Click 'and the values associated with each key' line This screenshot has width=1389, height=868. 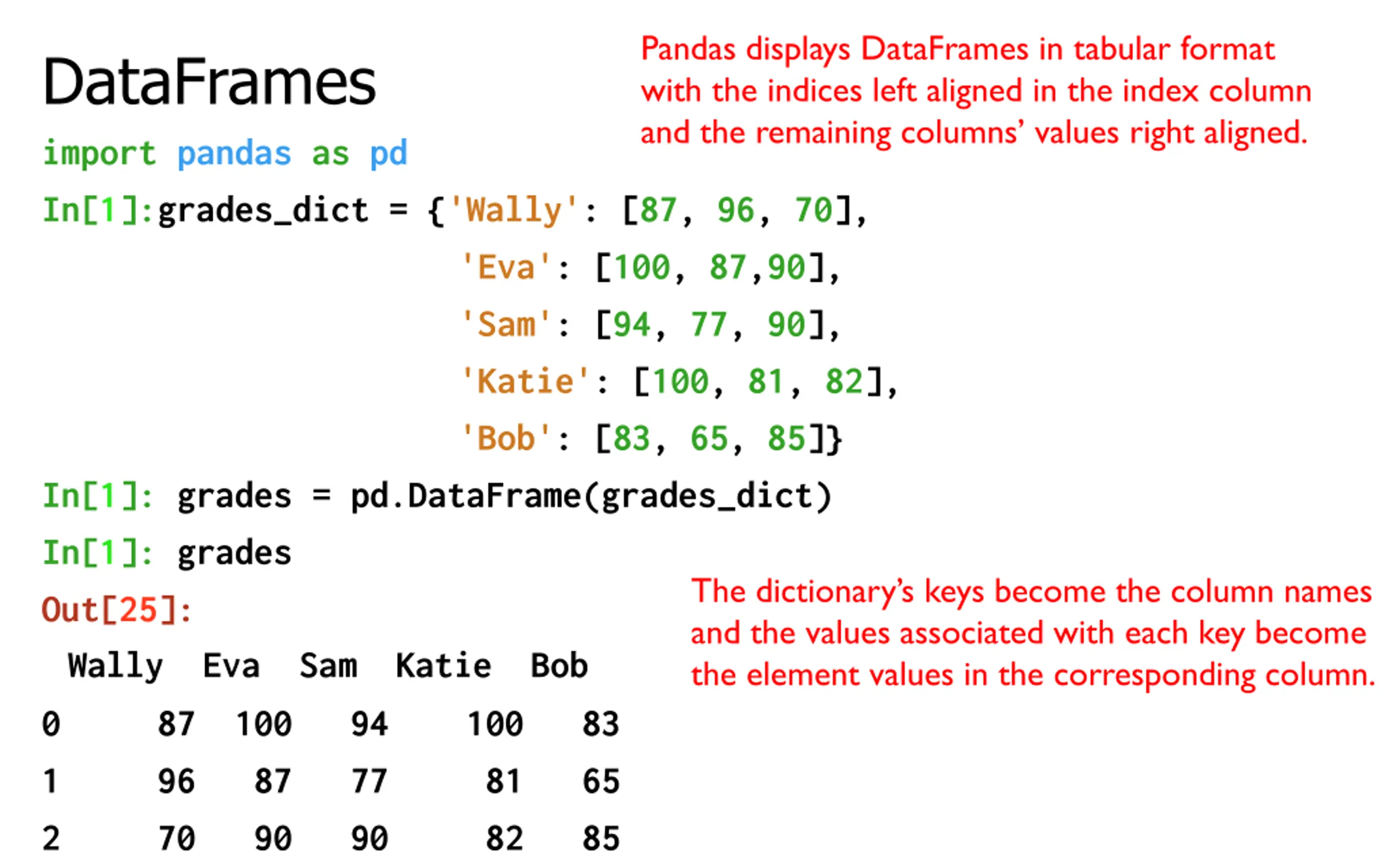point(1028,634)
